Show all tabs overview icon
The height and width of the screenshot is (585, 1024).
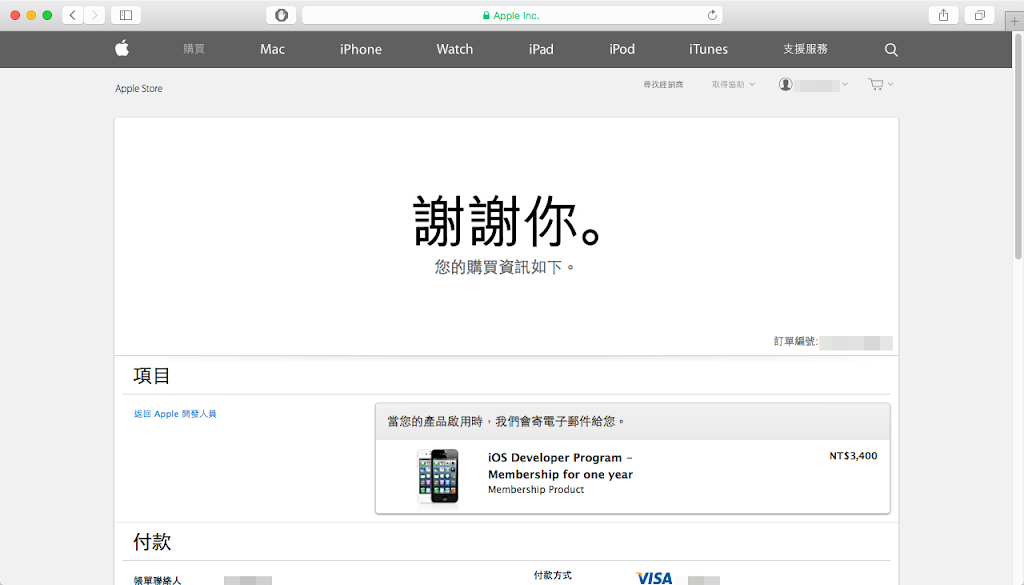979,15
